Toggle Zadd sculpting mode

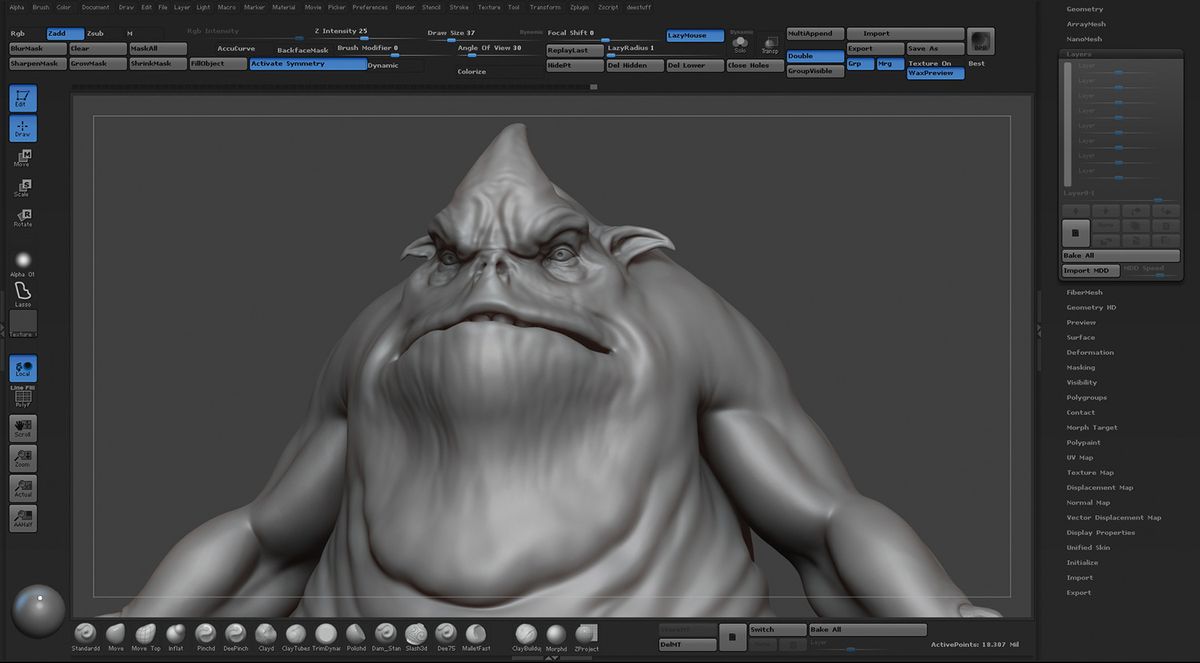pos(64,32)
